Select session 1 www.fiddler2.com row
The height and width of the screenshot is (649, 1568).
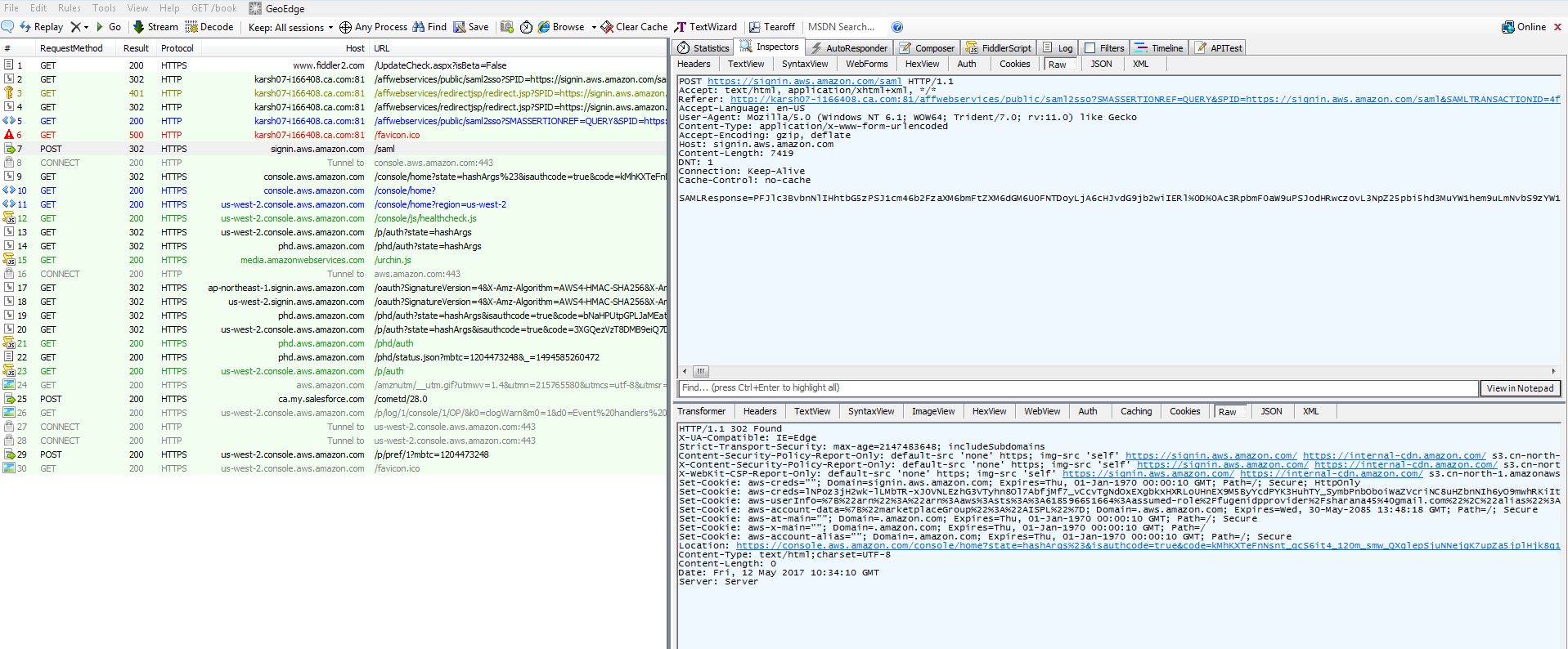(334, 65)
